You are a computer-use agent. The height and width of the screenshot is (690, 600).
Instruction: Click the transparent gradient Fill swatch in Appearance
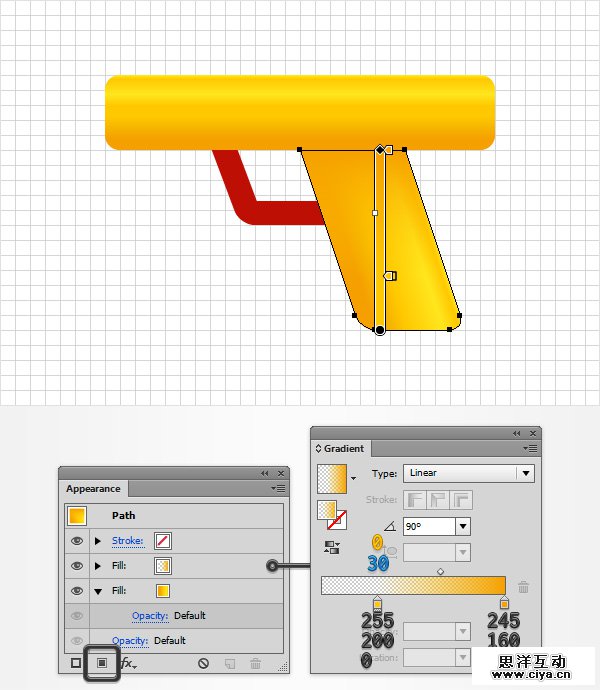pos(163,566)
